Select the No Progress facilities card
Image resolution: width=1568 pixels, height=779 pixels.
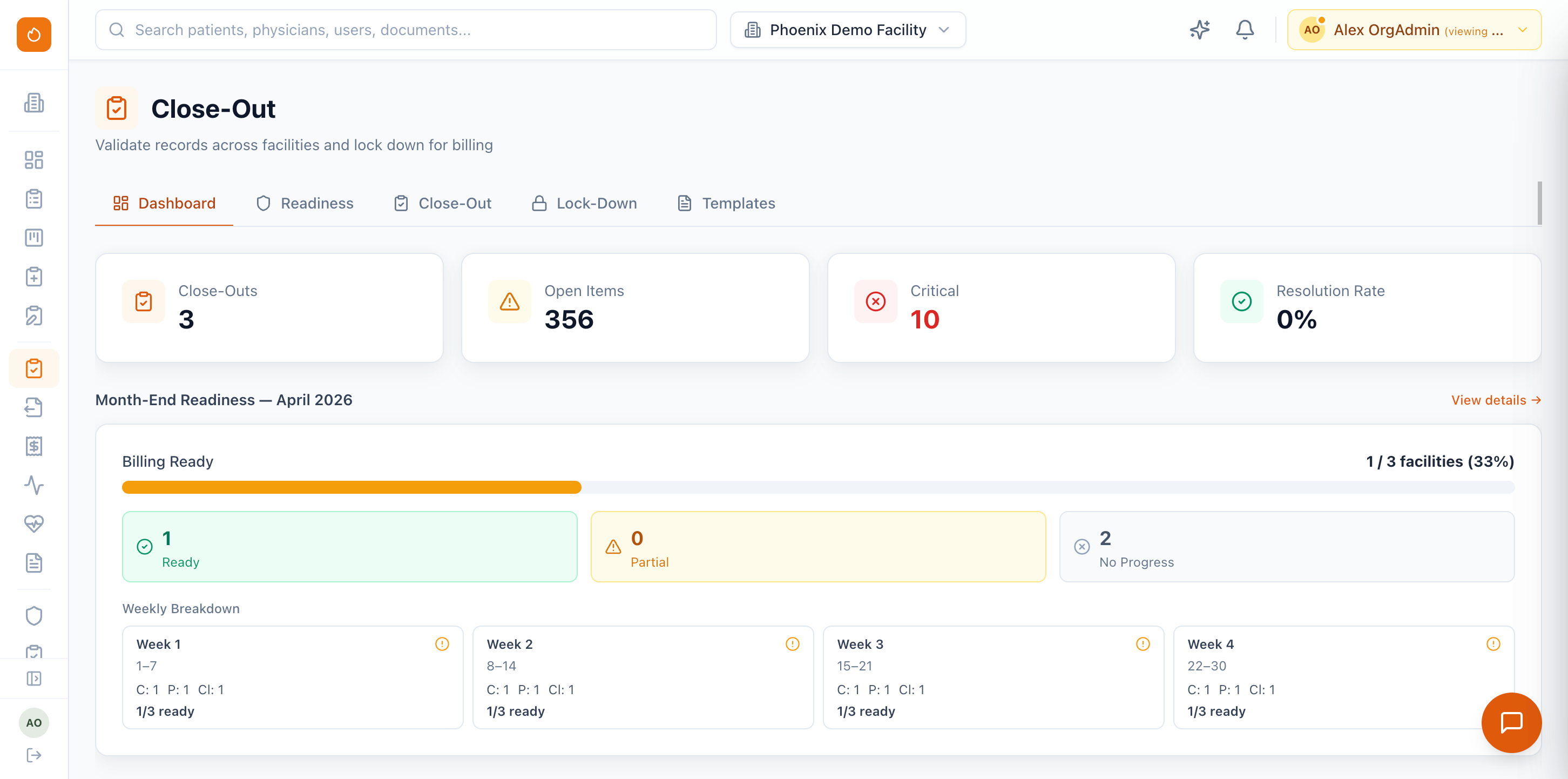[1286, 547]
